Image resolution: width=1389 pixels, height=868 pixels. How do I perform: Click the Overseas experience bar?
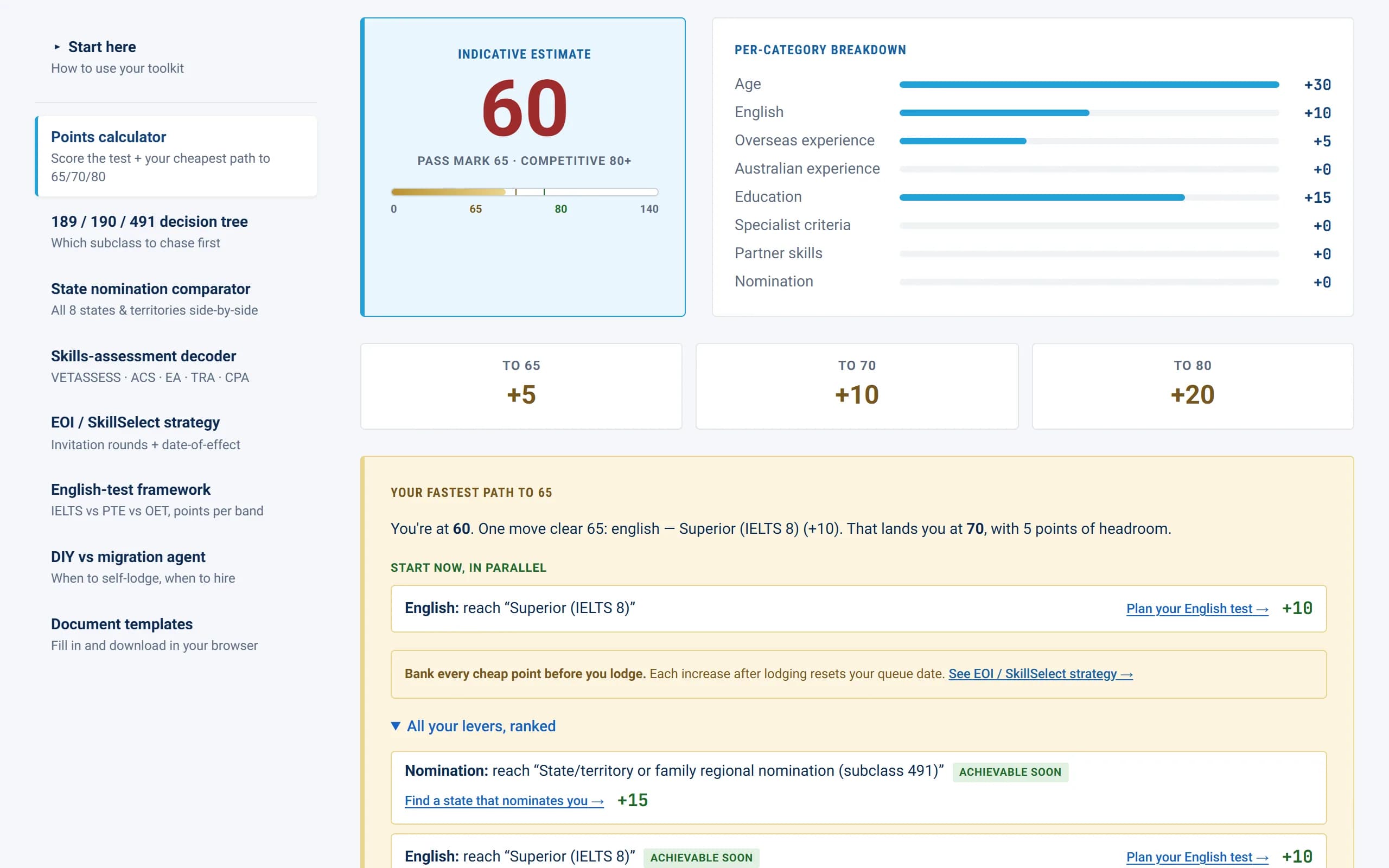[x=1089, y=141]
